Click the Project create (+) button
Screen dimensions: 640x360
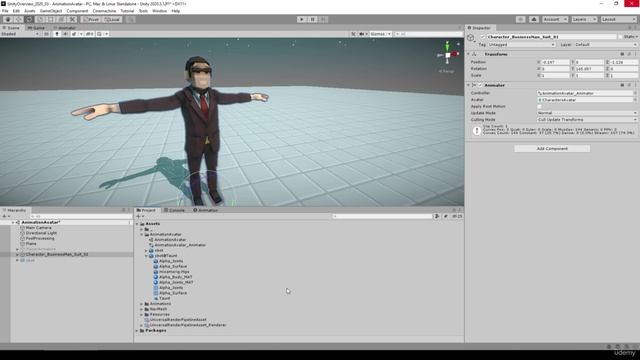140,216
